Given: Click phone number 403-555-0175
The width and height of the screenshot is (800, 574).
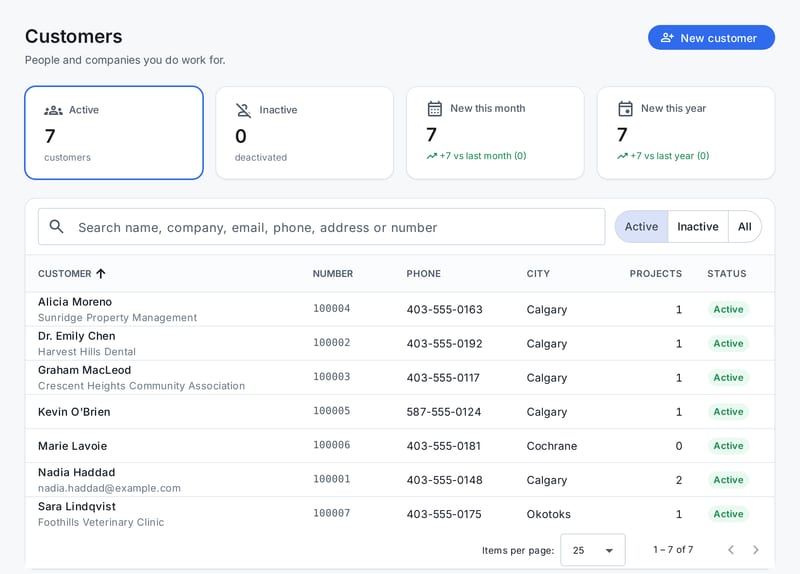Looking at the screenshot, I should pos(444,514).
